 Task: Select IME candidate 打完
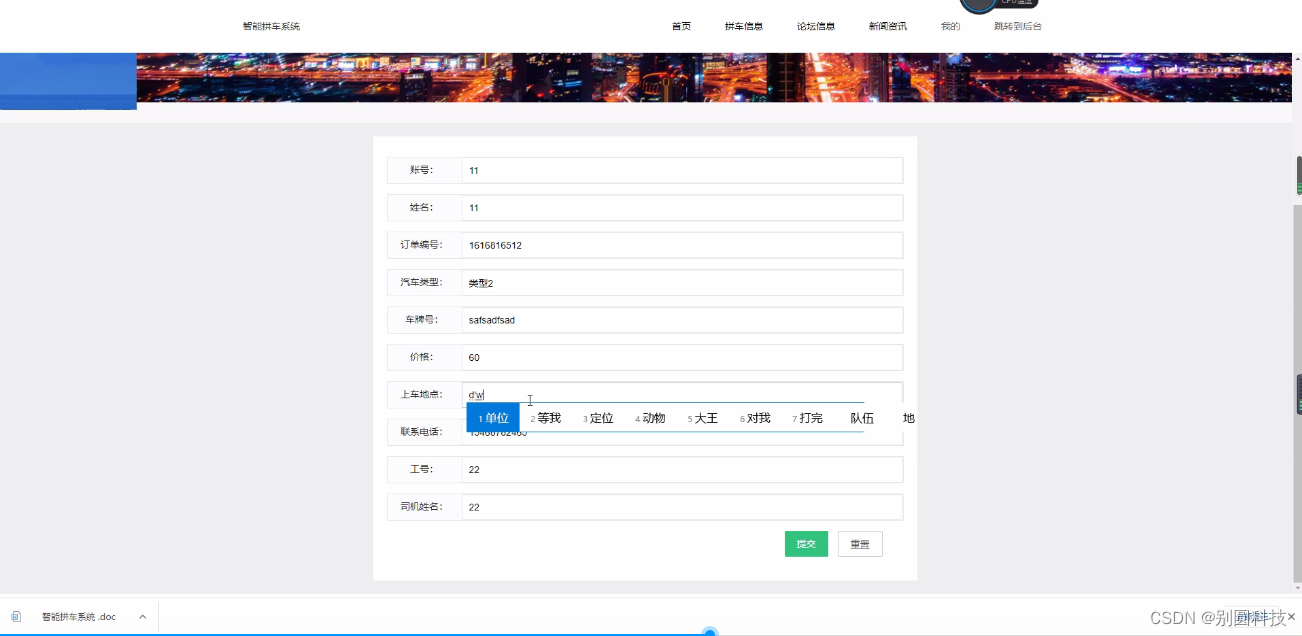click(x=807, y=418)
